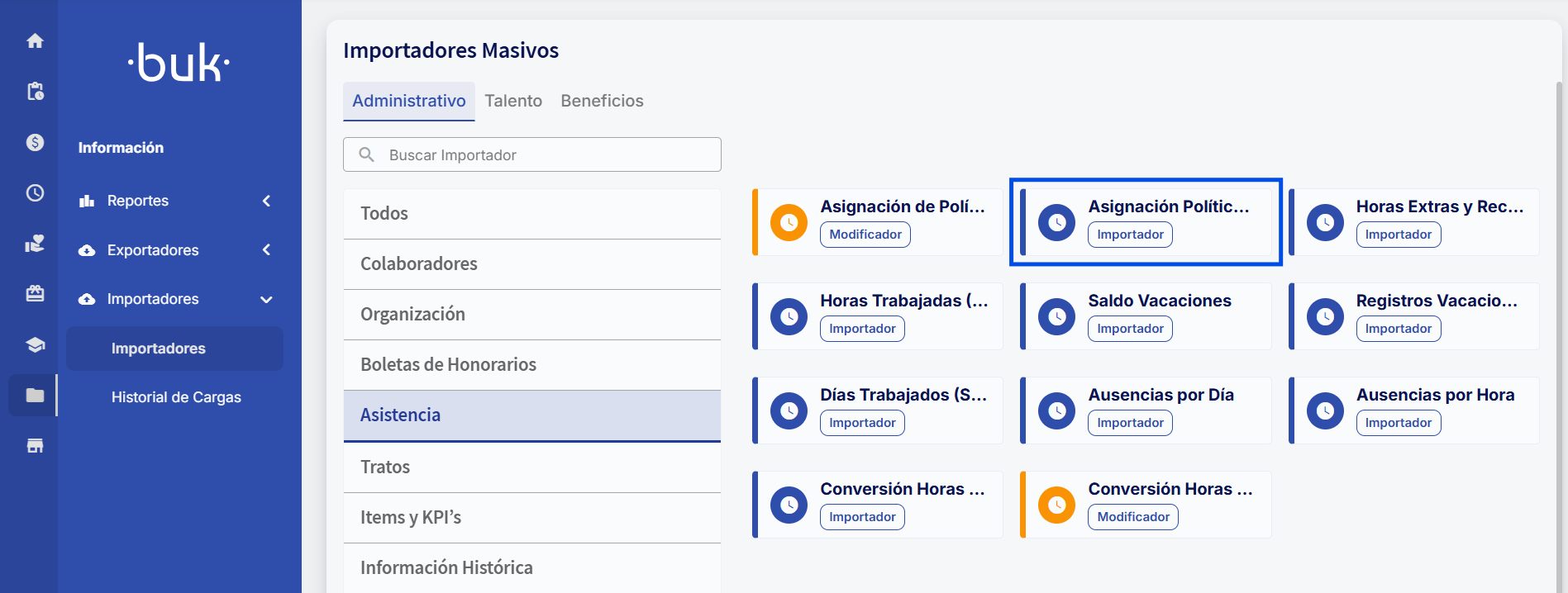Select the Asistencia category in the filter list
This screenshot has height=593, width=1568.
coord(400,414)
